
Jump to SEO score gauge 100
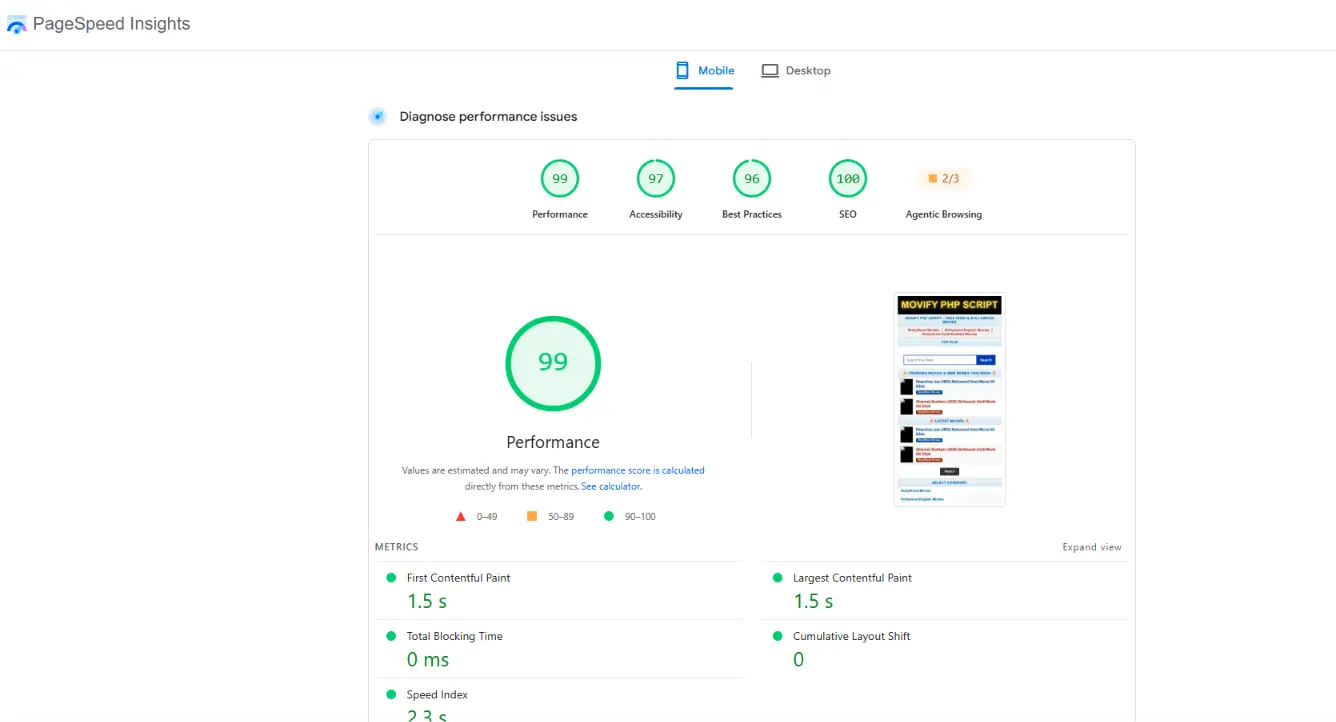point(848,179)
